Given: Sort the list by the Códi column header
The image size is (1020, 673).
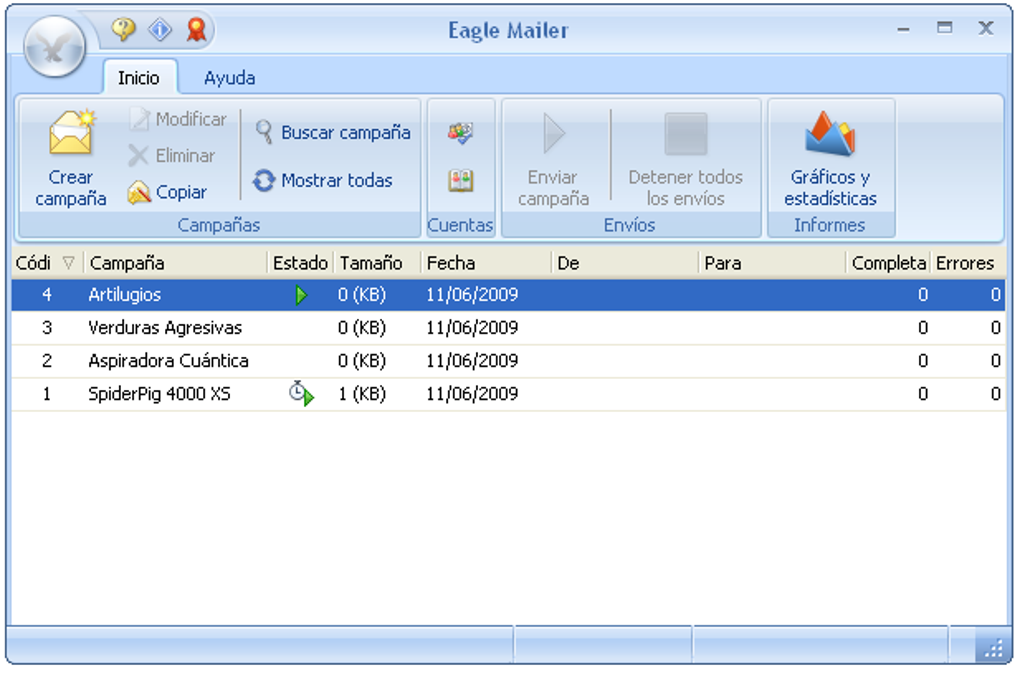Looking at the screenshot, I should 47,263.
